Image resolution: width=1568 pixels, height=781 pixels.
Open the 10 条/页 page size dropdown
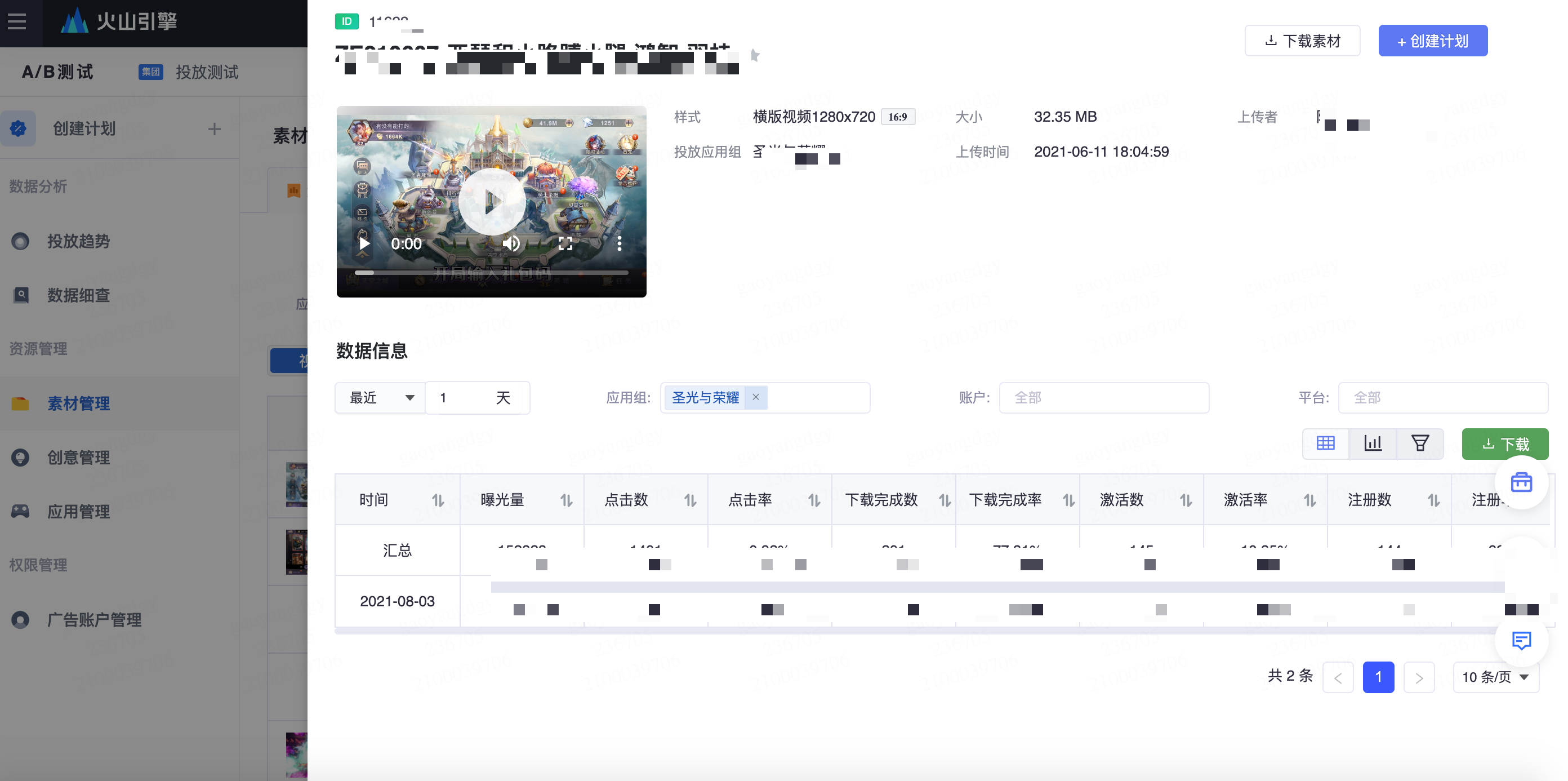pyautogui.click(x=1495, y=677)
